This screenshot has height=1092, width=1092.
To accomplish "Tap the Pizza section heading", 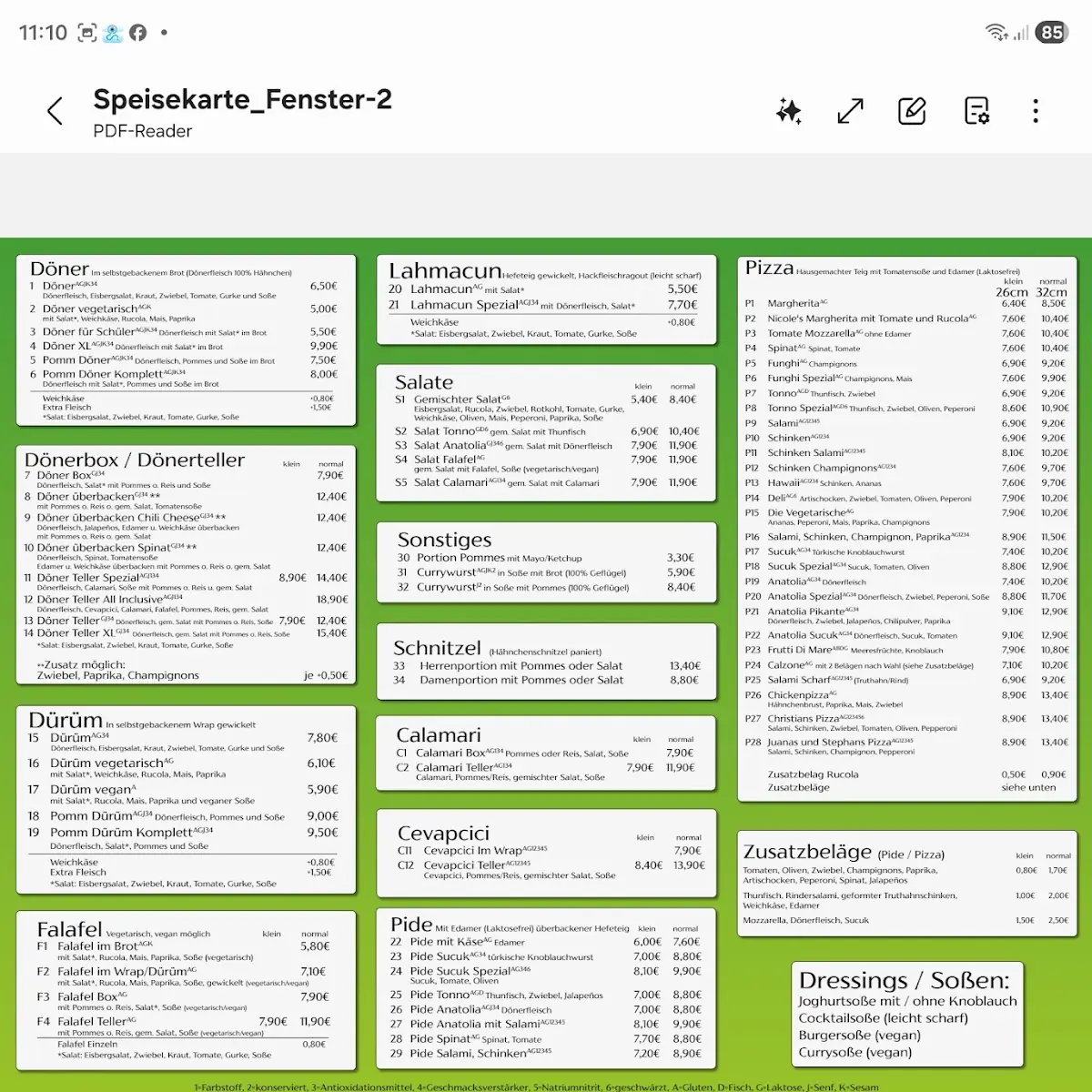I will (770, 268).
